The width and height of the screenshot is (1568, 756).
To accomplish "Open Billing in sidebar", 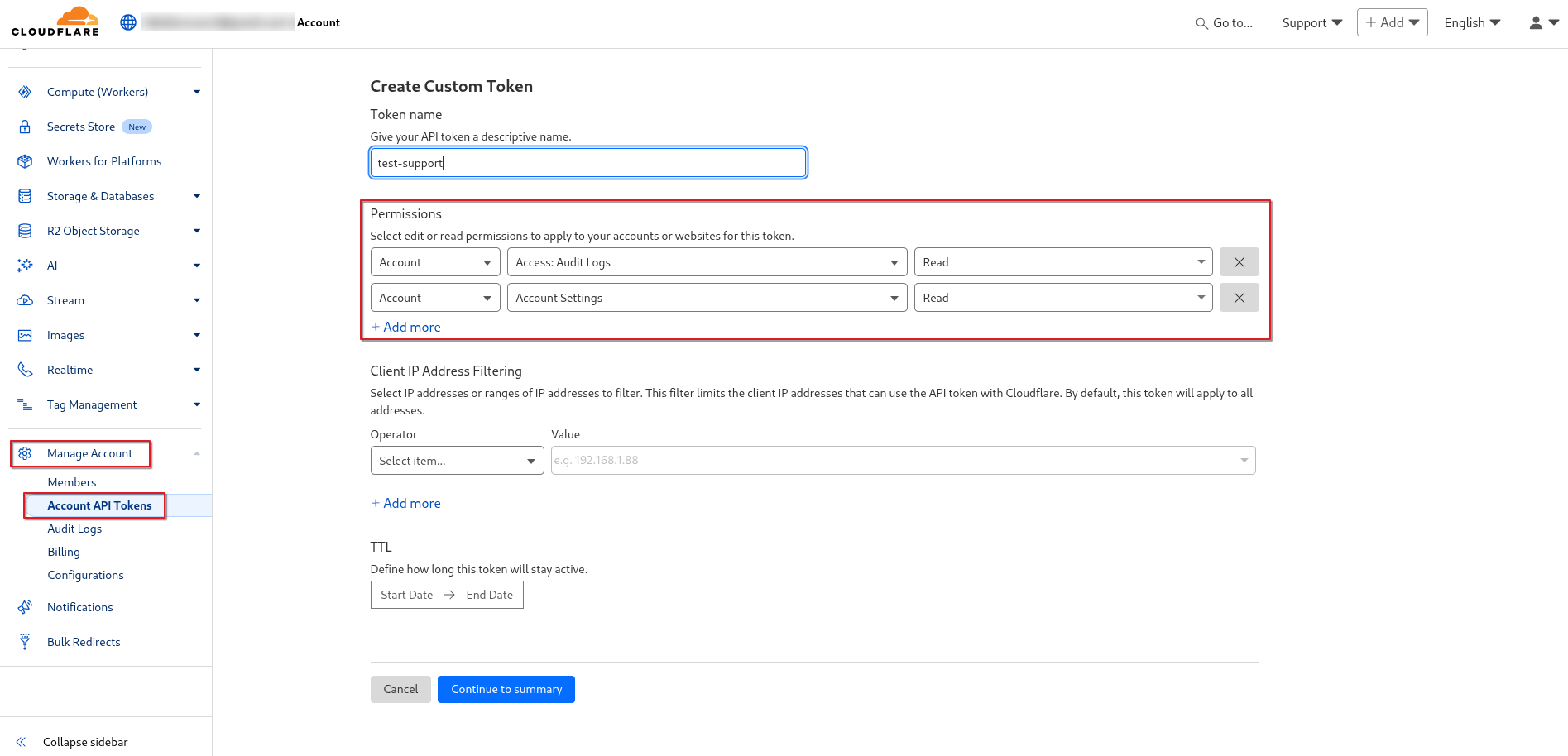I will [64, 552].
